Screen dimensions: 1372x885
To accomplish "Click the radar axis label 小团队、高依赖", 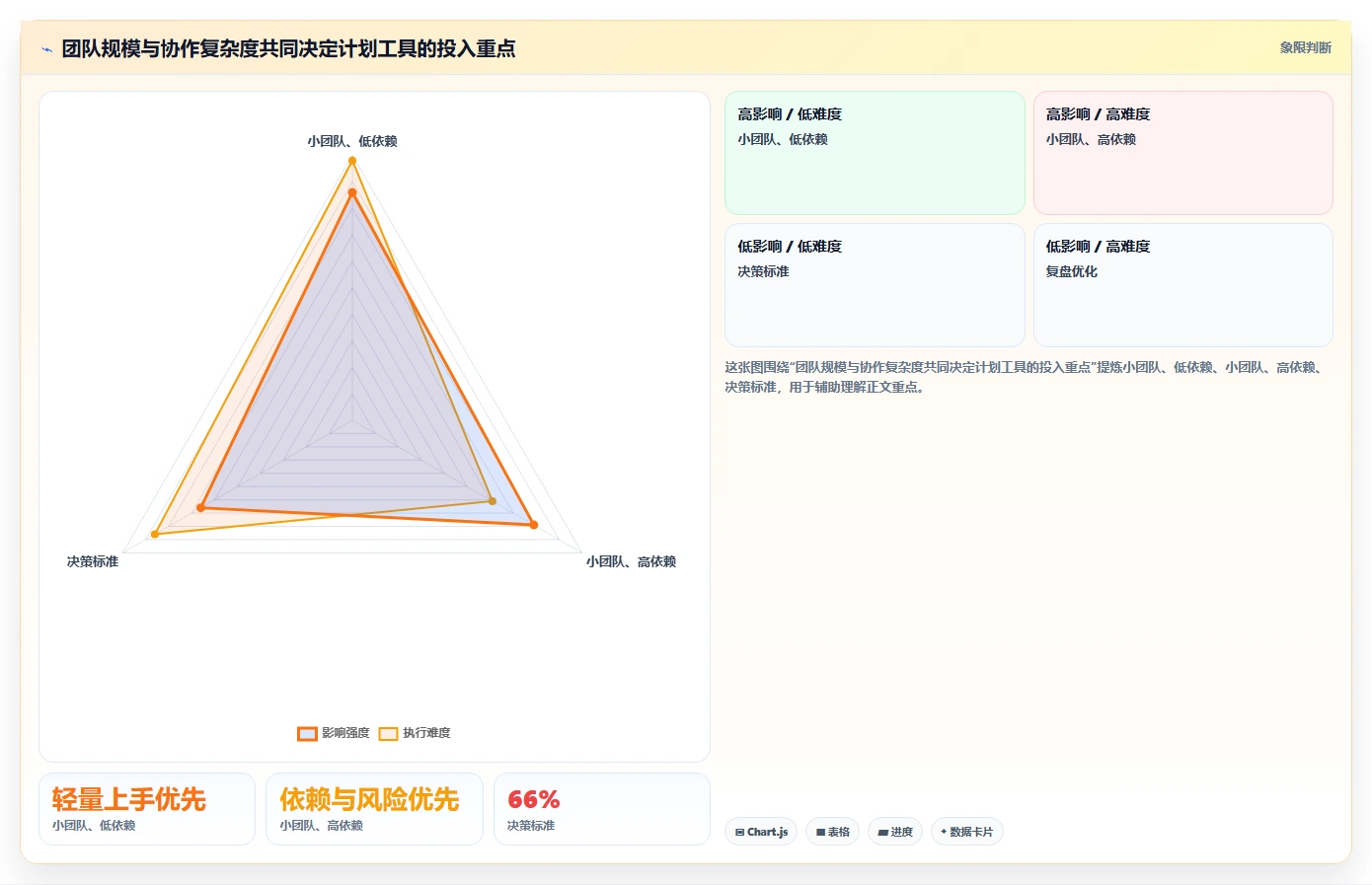I will [631, 561].
